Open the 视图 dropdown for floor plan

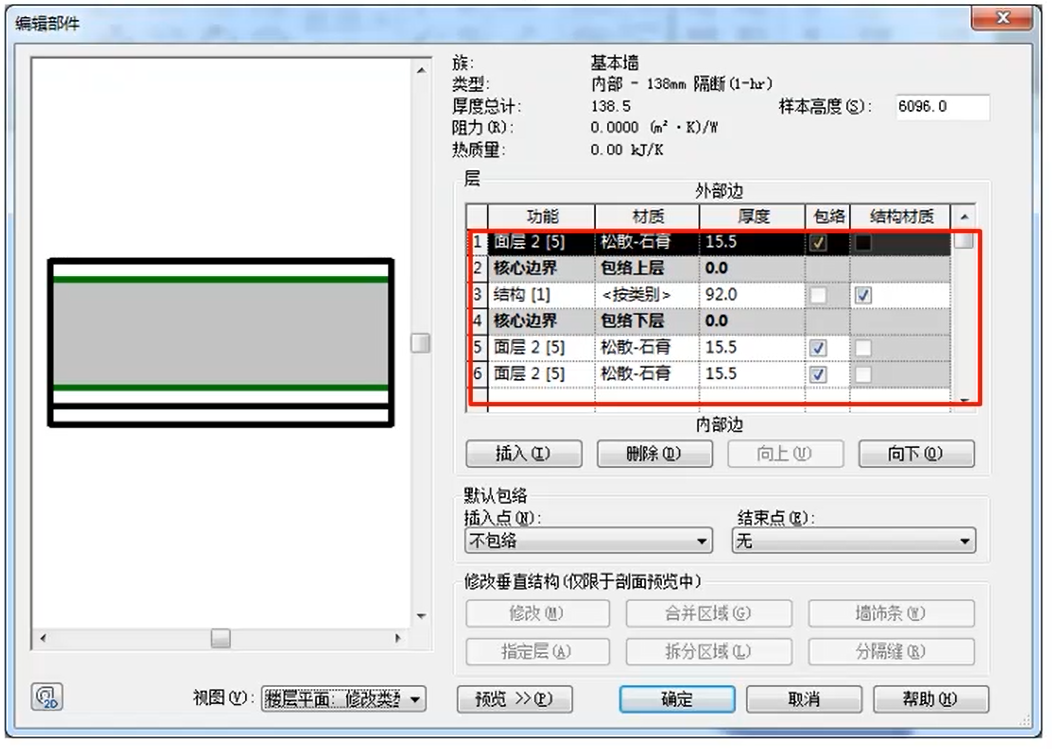(x=343, y=699)
